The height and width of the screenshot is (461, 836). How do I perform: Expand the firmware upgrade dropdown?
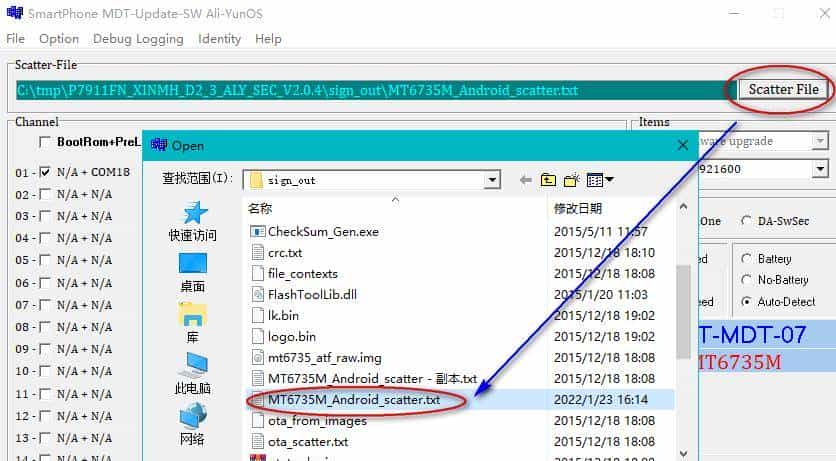click(x=820, y=141)
